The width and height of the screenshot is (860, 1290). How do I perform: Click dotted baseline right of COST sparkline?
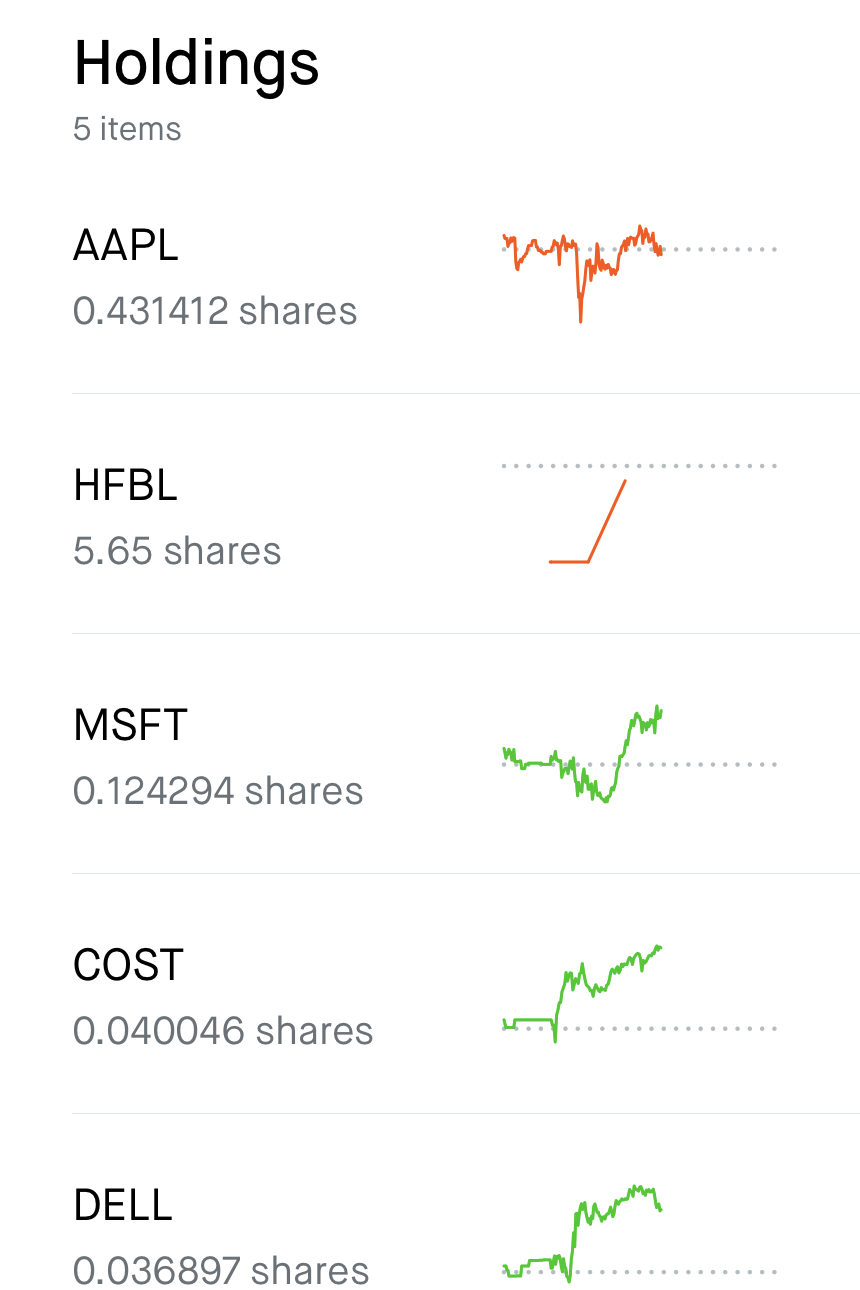click(x=720, y=1029)
